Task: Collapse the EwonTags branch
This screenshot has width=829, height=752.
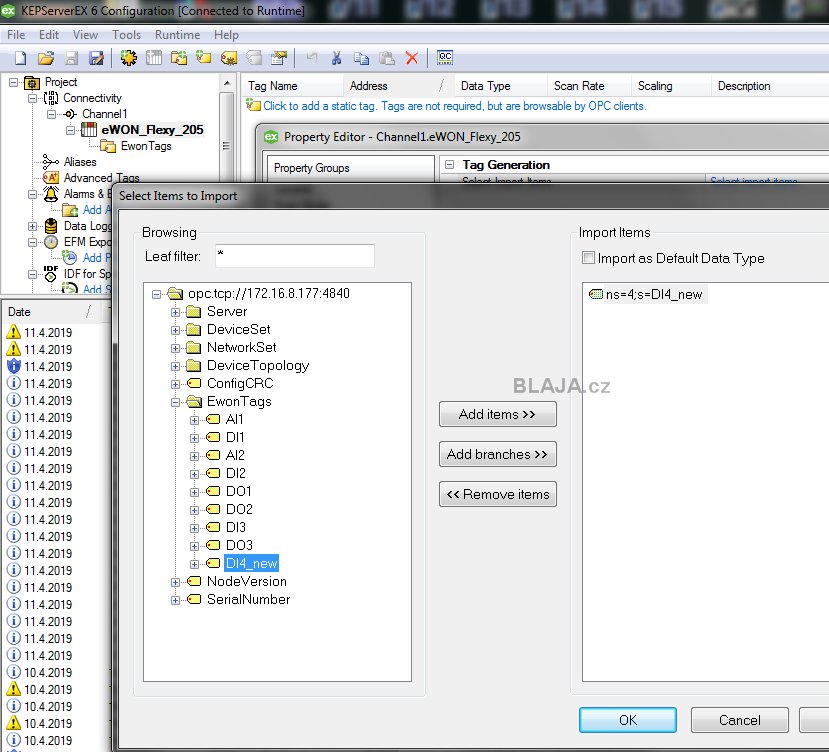Action: pos(176,402)
